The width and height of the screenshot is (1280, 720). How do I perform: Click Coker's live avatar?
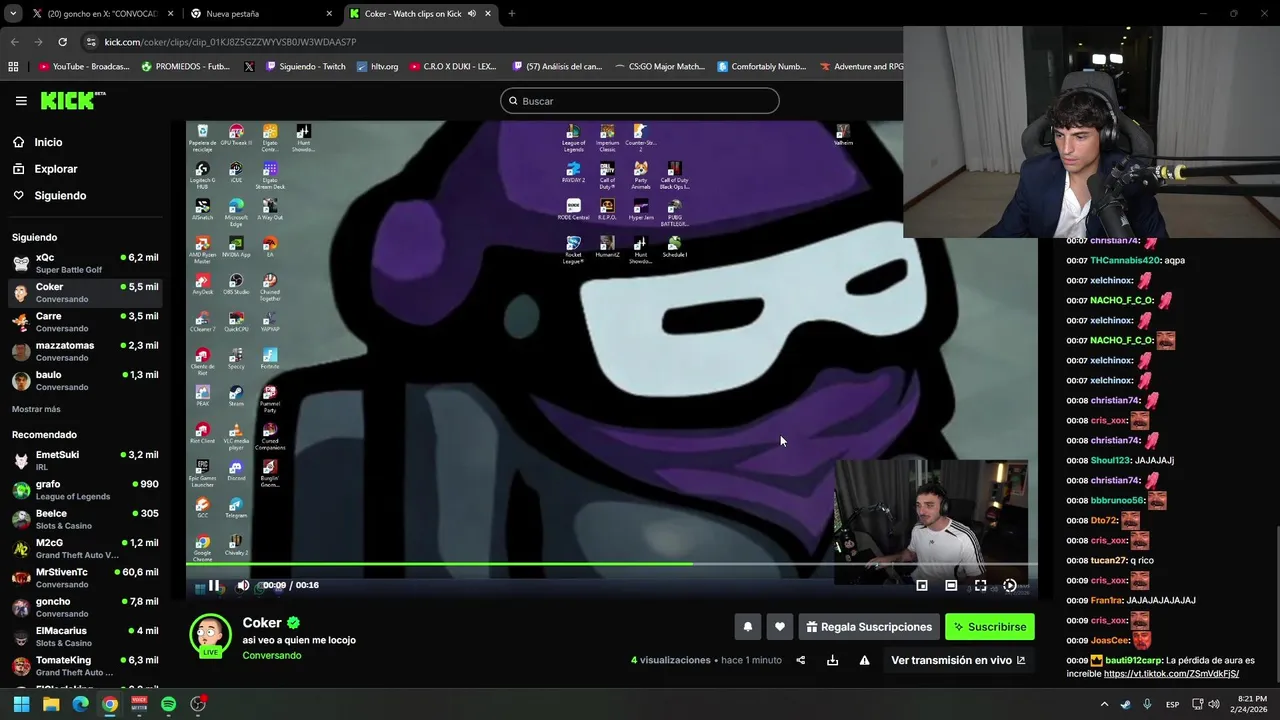click(x=211, y=635)
